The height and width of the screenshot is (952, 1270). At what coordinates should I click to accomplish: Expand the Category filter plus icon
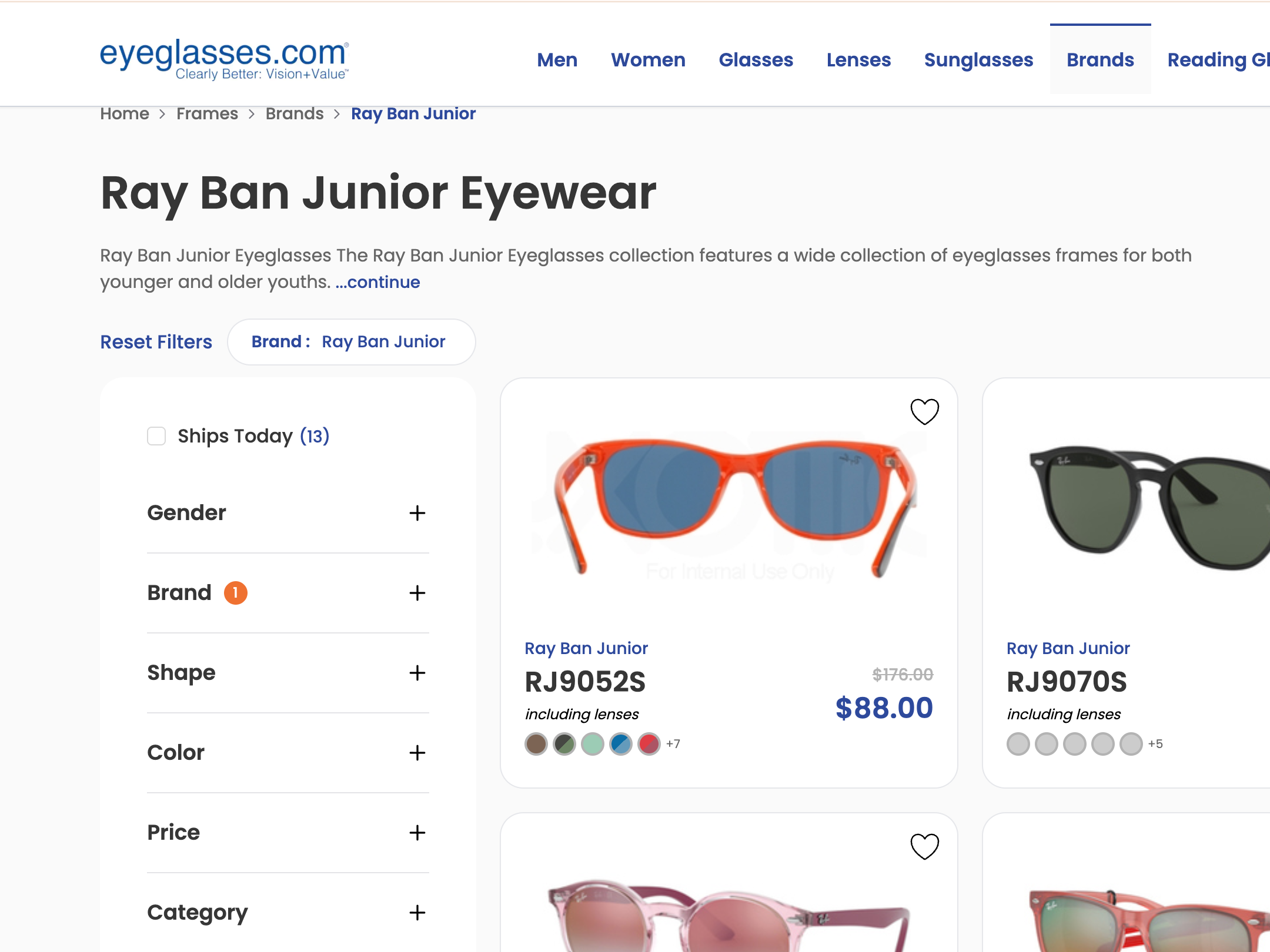click(x=417, y=913)
